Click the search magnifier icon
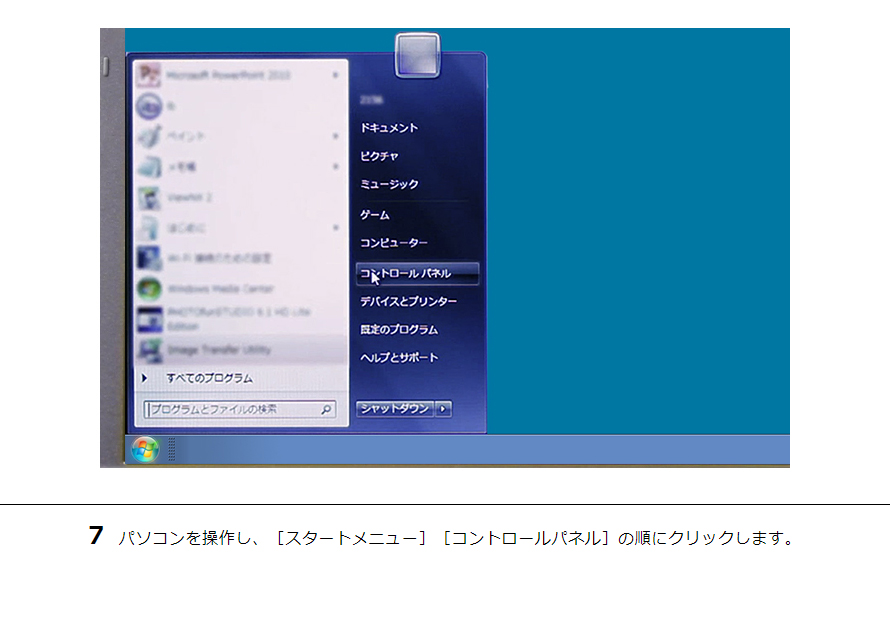Image resolution: width=890 pixels, height=620 pixels. (x=326, y=409)
